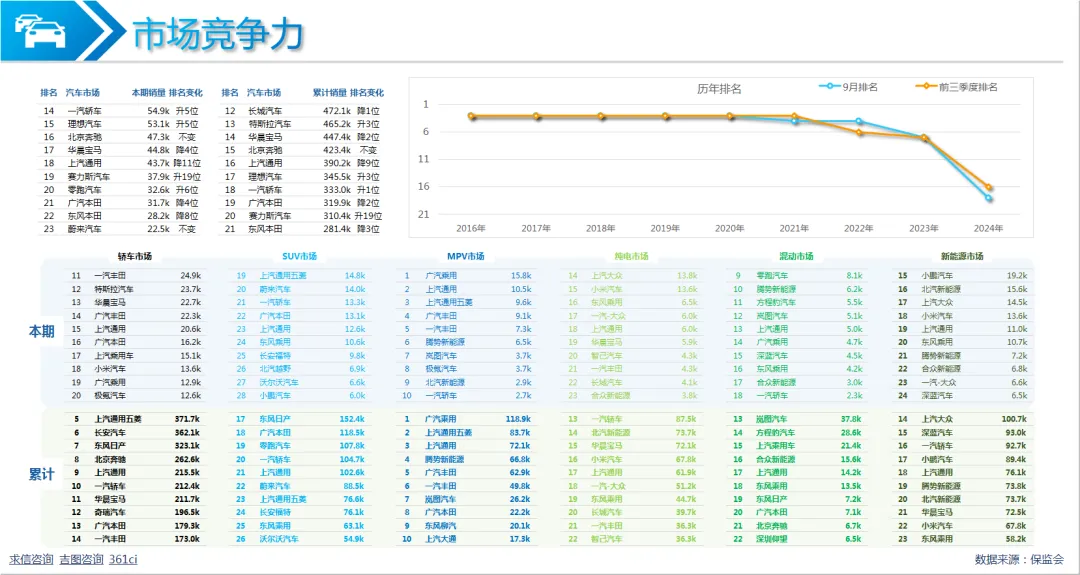Click the 前三季度排名 legend entry
Image resolution: width=1080 pixels, height=575 pixels.
pyautogui.click(x=956, y=87)
